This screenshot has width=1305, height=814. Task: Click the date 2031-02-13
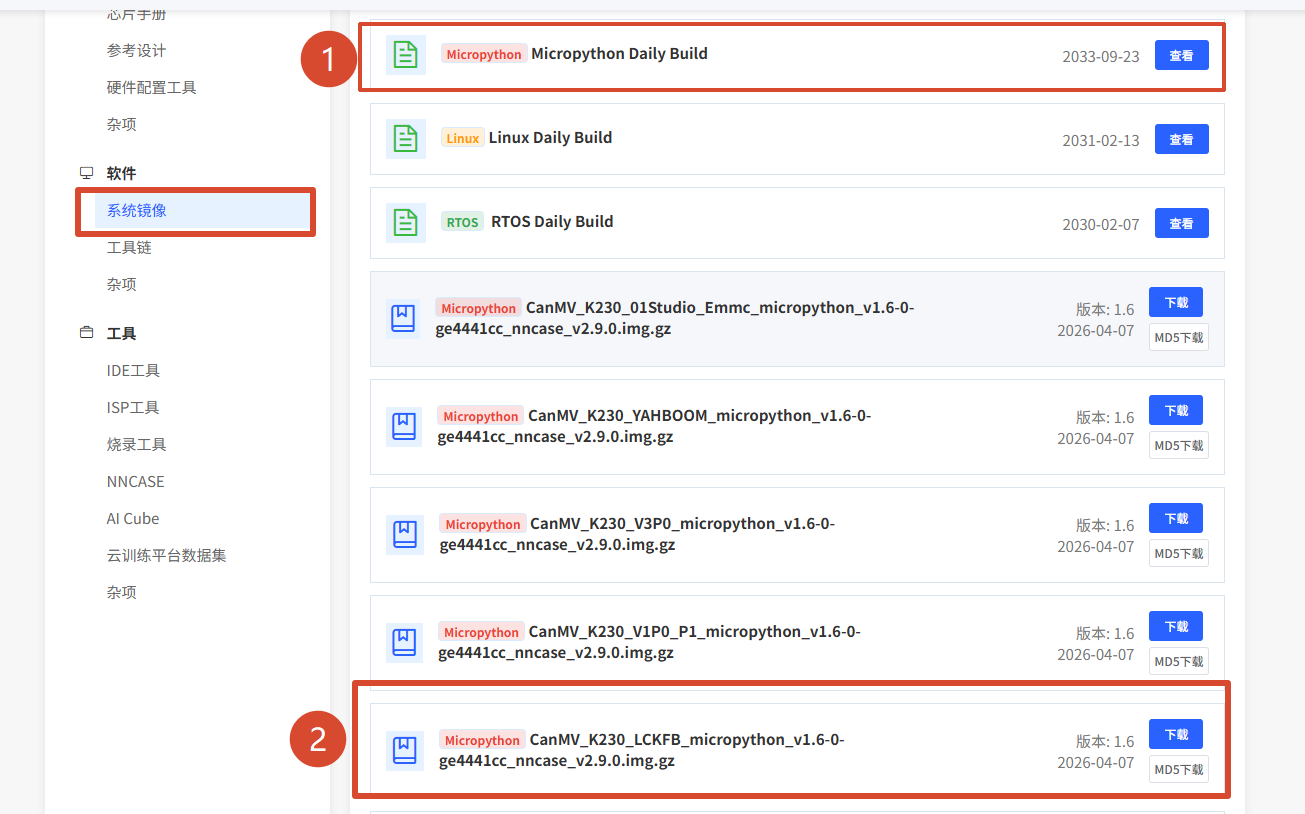click(x=1101, y=141)
